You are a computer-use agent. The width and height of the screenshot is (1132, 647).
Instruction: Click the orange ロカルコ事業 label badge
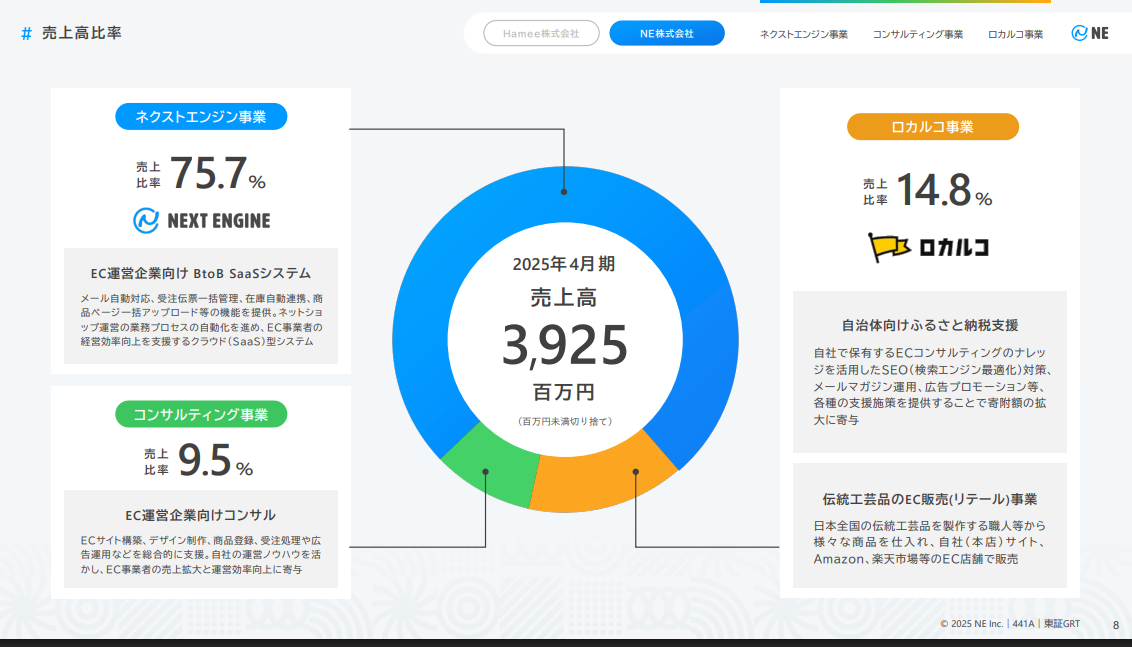(933, 126)
